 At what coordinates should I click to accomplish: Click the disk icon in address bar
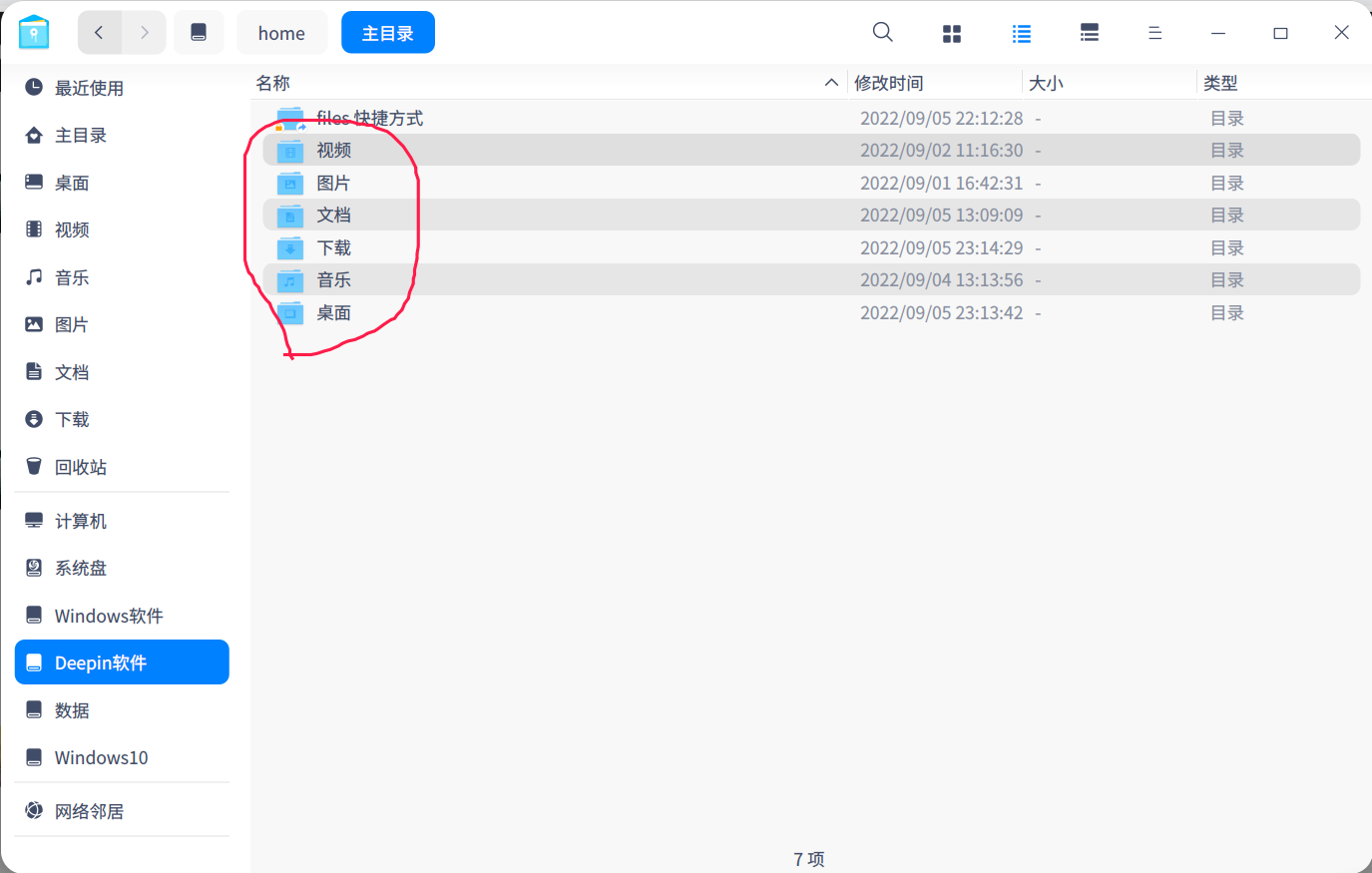point(199,33)
